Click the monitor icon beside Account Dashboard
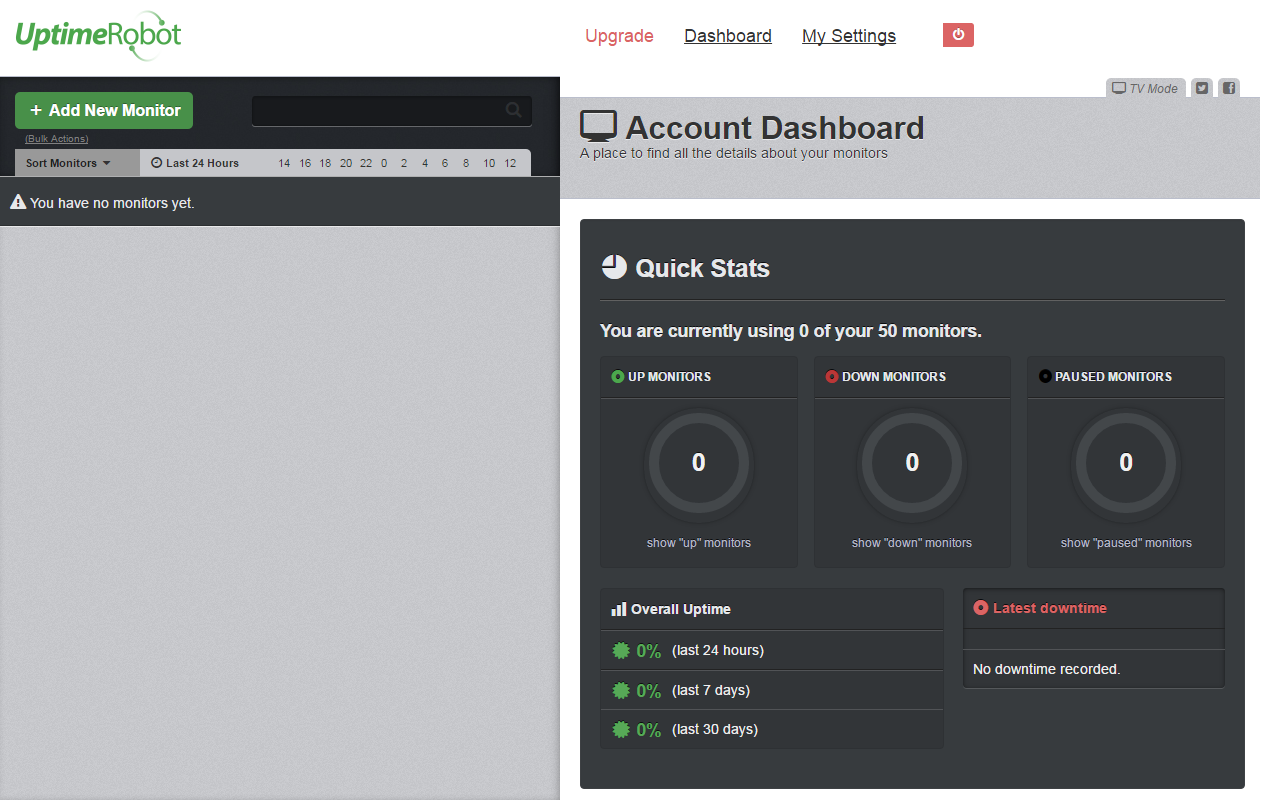 [599, 127]
